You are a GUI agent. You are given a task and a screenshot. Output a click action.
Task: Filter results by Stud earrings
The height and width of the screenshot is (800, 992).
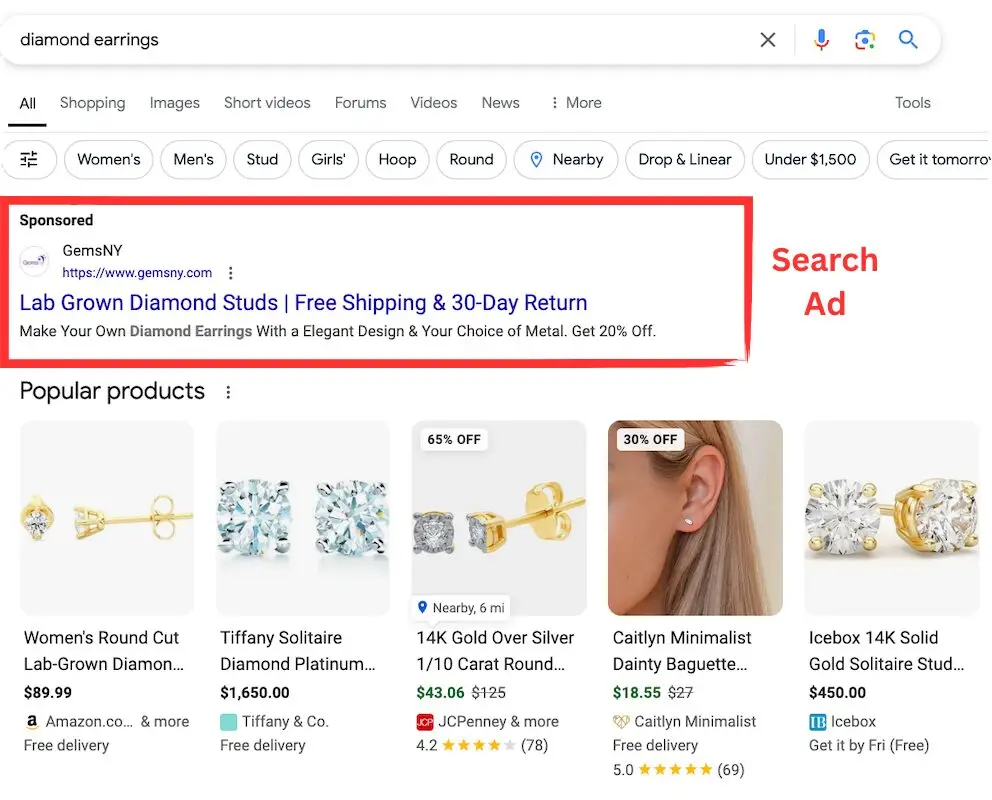[262, 159]
